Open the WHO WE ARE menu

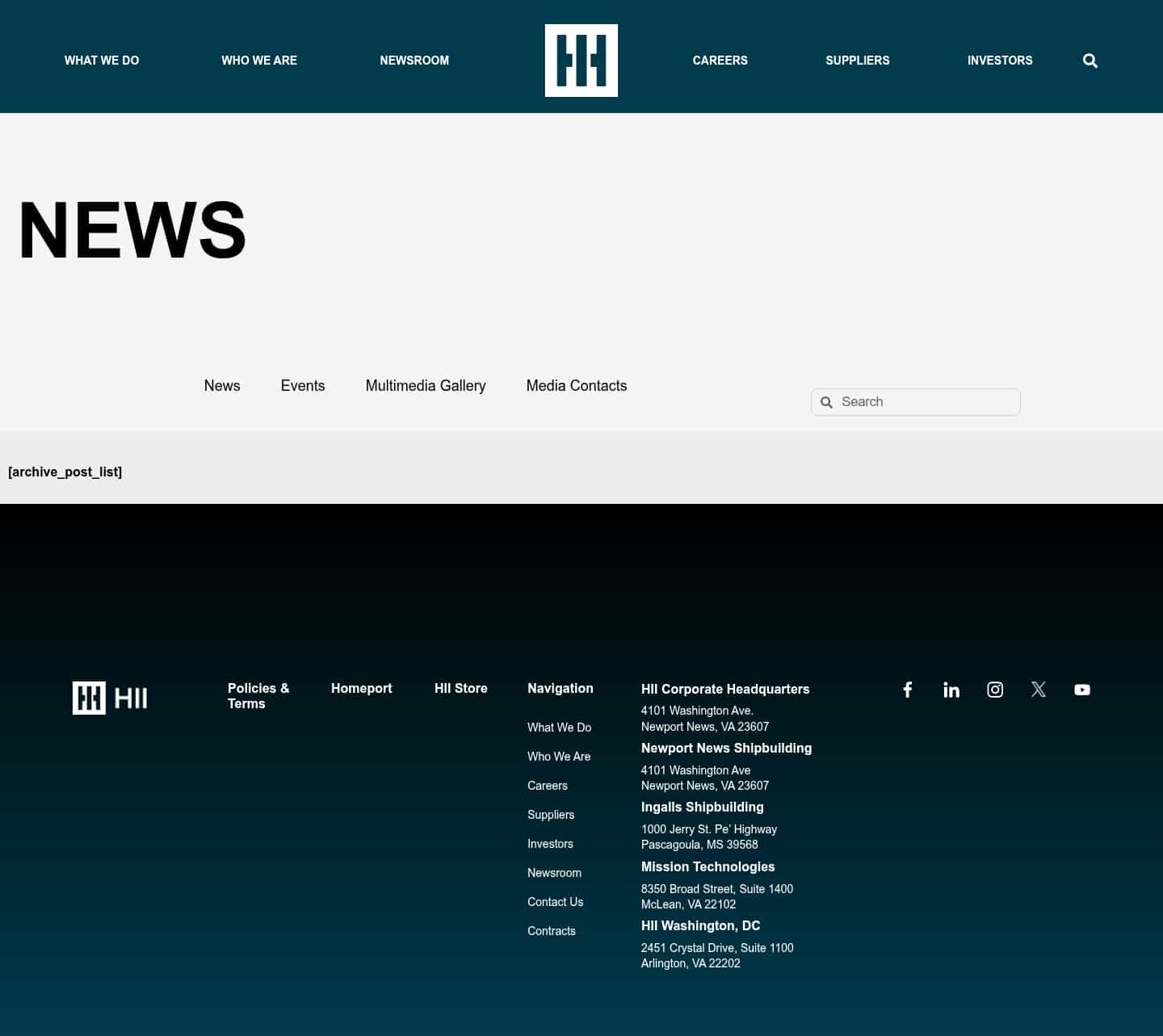[x=258, y=60]
